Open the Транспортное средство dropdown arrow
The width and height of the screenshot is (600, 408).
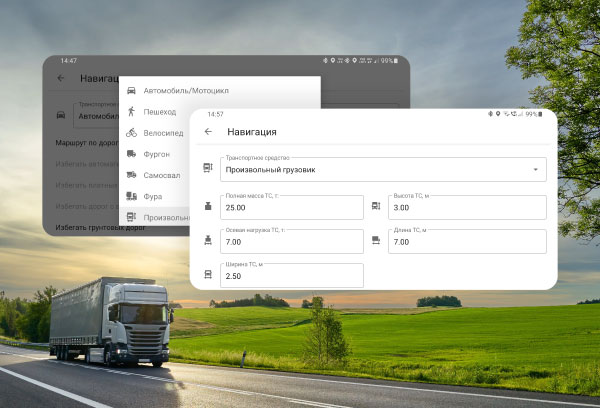point(535,170)
